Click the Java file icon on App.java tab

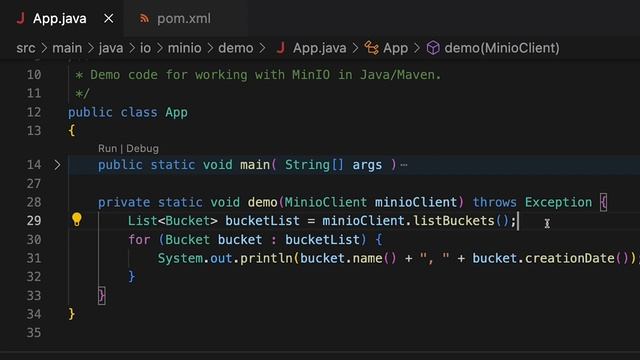[21, 19]
